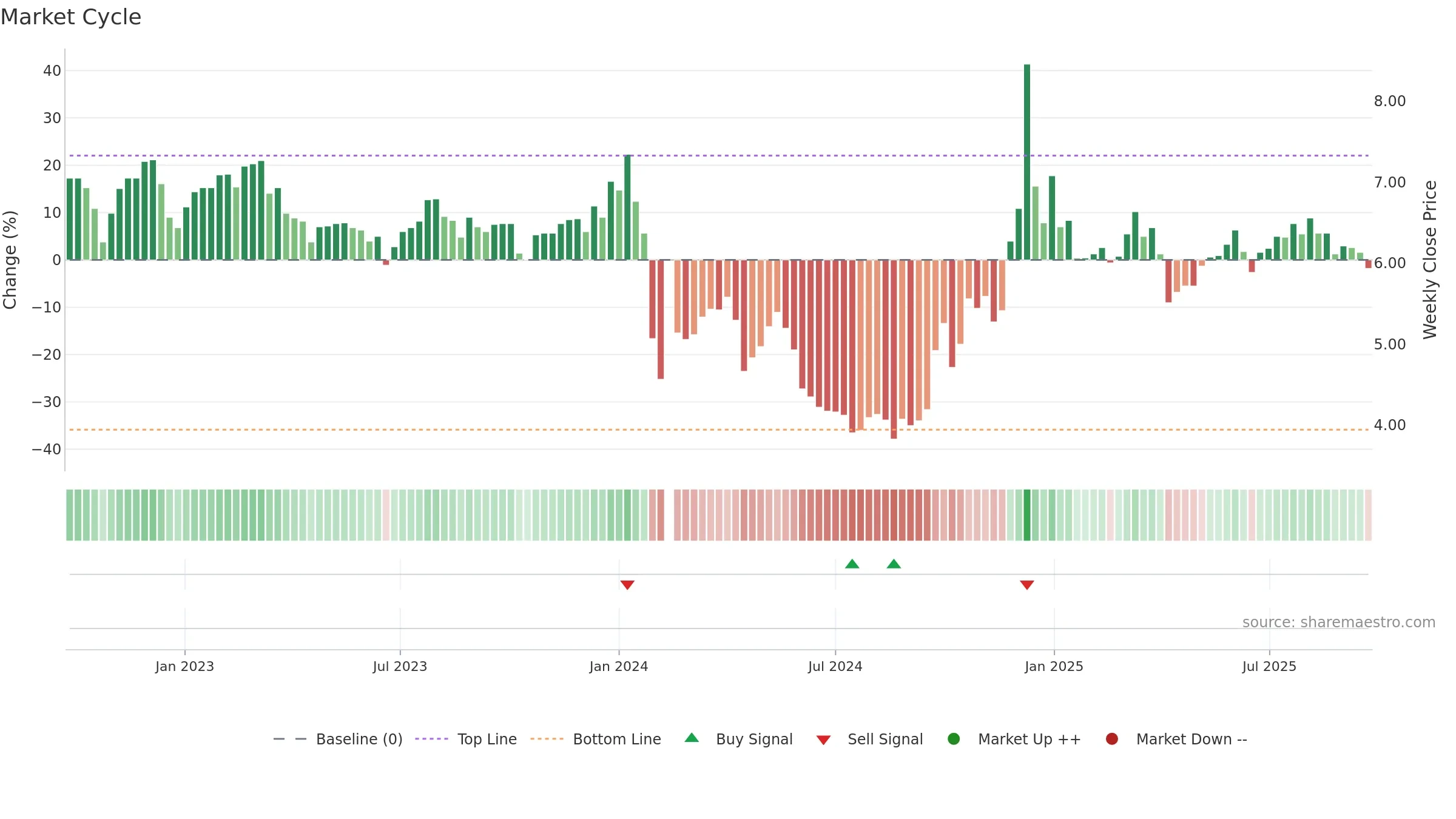Toggle Market Down -- legend entry

click(1176, 739)
